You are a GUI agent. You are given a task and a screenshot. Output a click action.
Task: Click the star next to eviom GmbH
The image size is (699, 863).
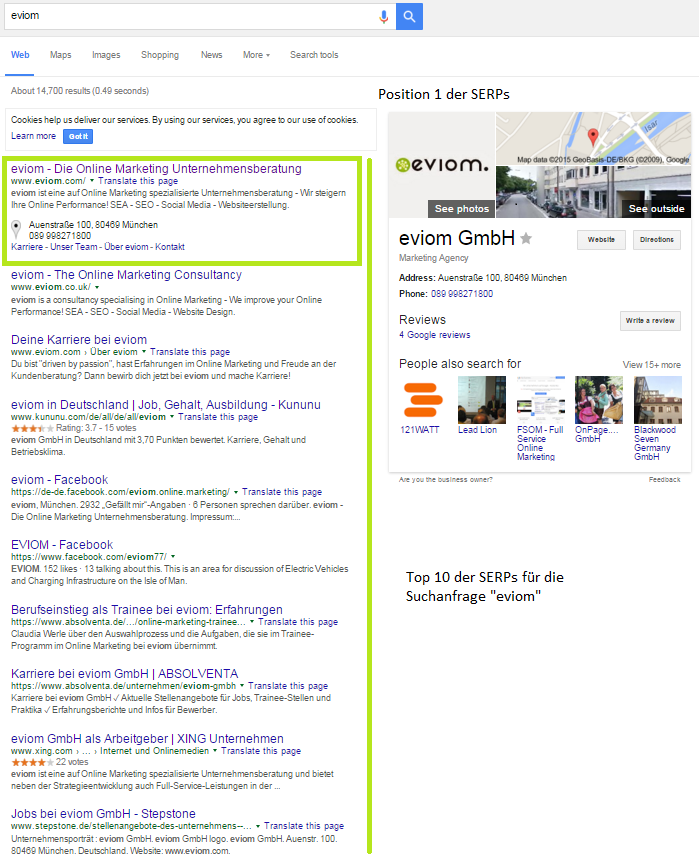(526, 238)
